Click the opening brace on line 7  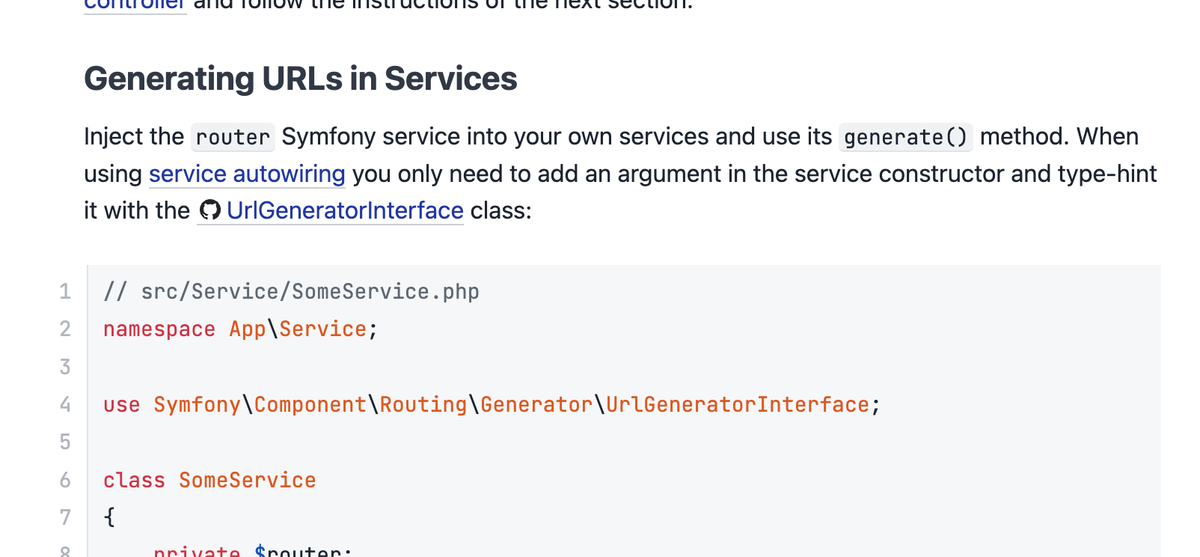110,518
